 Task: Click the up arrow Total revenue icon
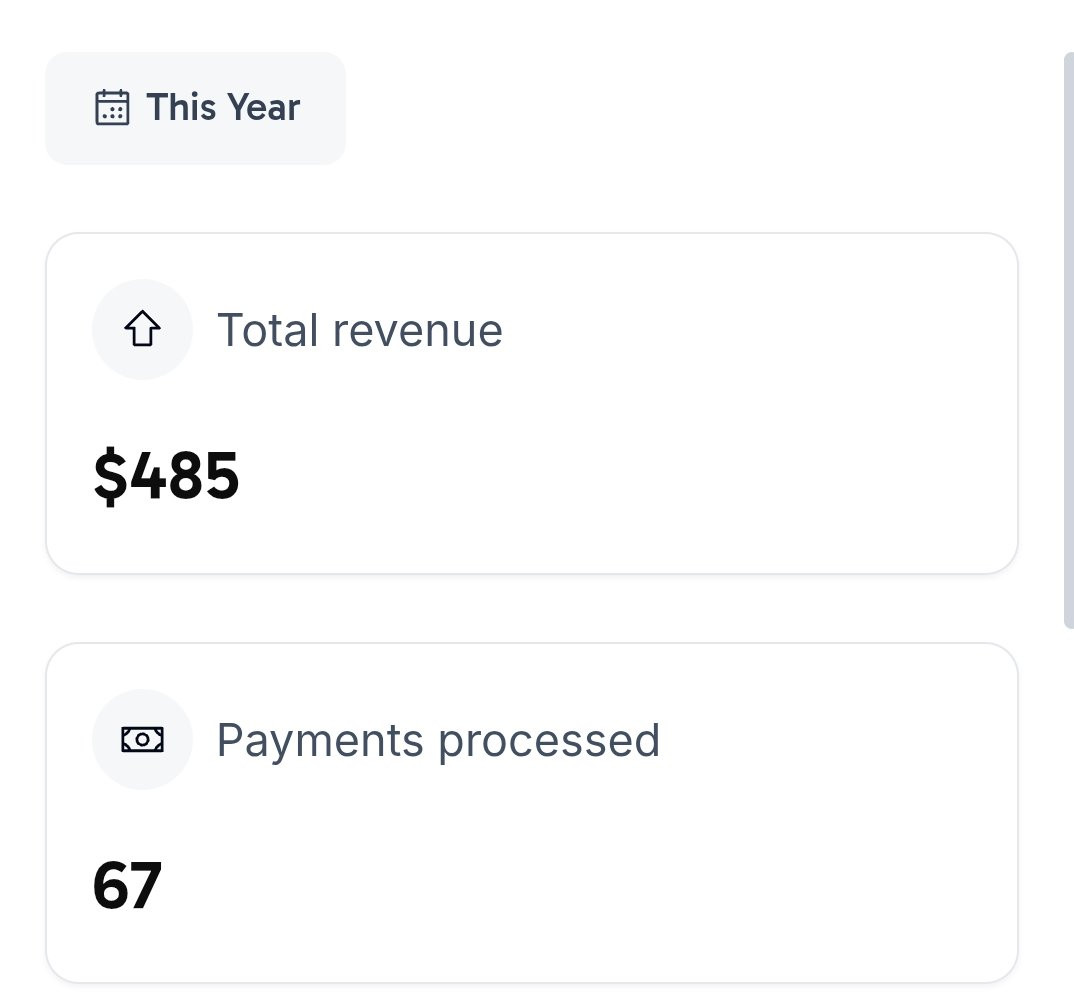click(x=142, y=330)
